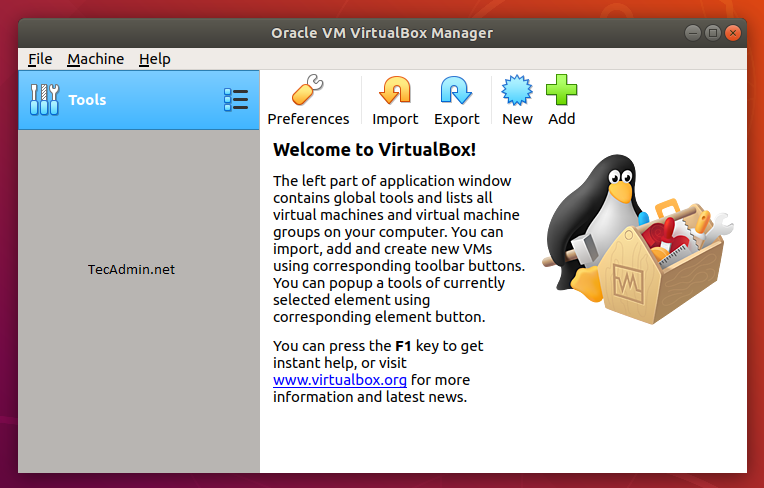
Task: Open the Tools list menu icon
Action: [236, 99]
